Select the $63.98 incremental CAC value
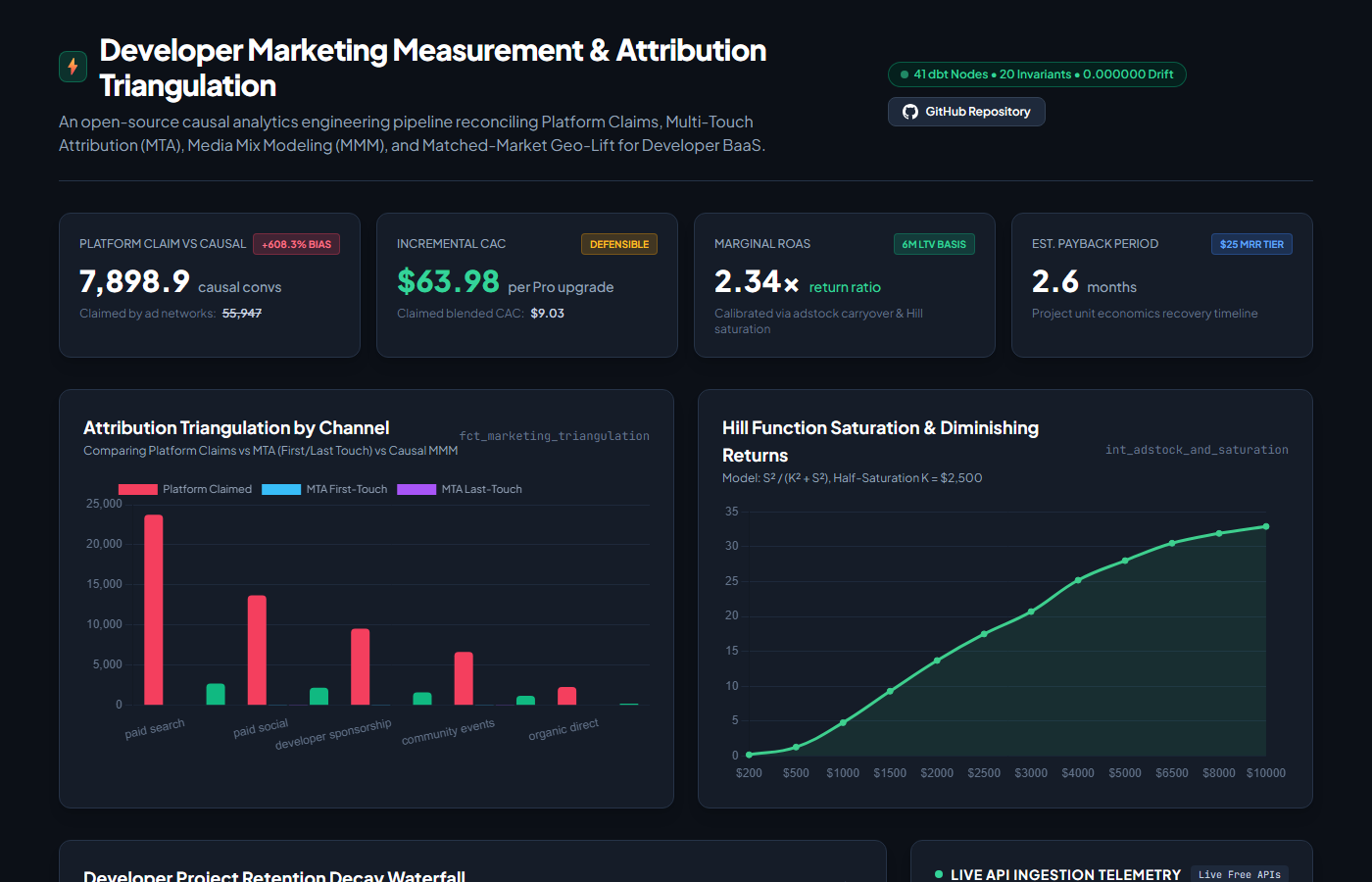The image size is (1372, 882). [x=448, y=282]
